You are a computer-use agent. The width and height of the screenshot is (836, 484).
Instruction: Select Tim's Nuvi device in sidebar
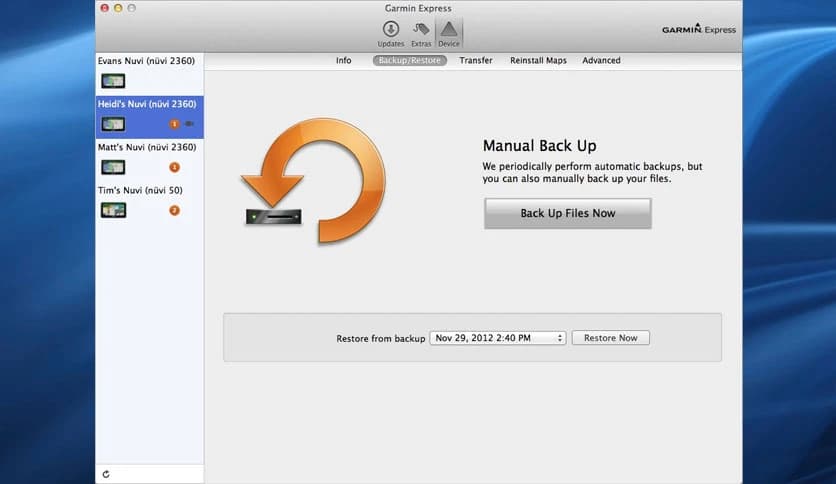(149, 204)
